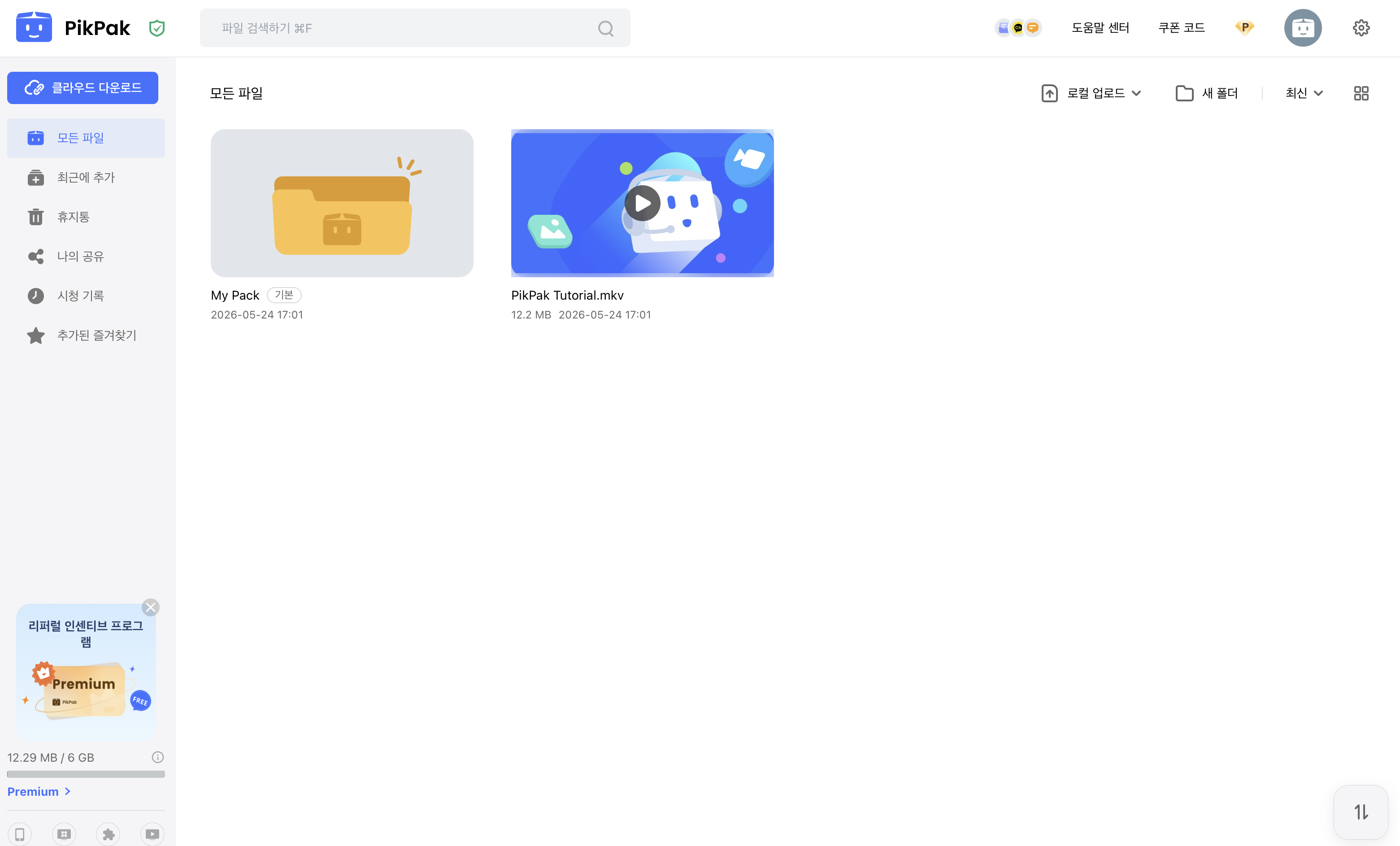
Task: Open the transfer list arrows button
Action: [1361, 812]
